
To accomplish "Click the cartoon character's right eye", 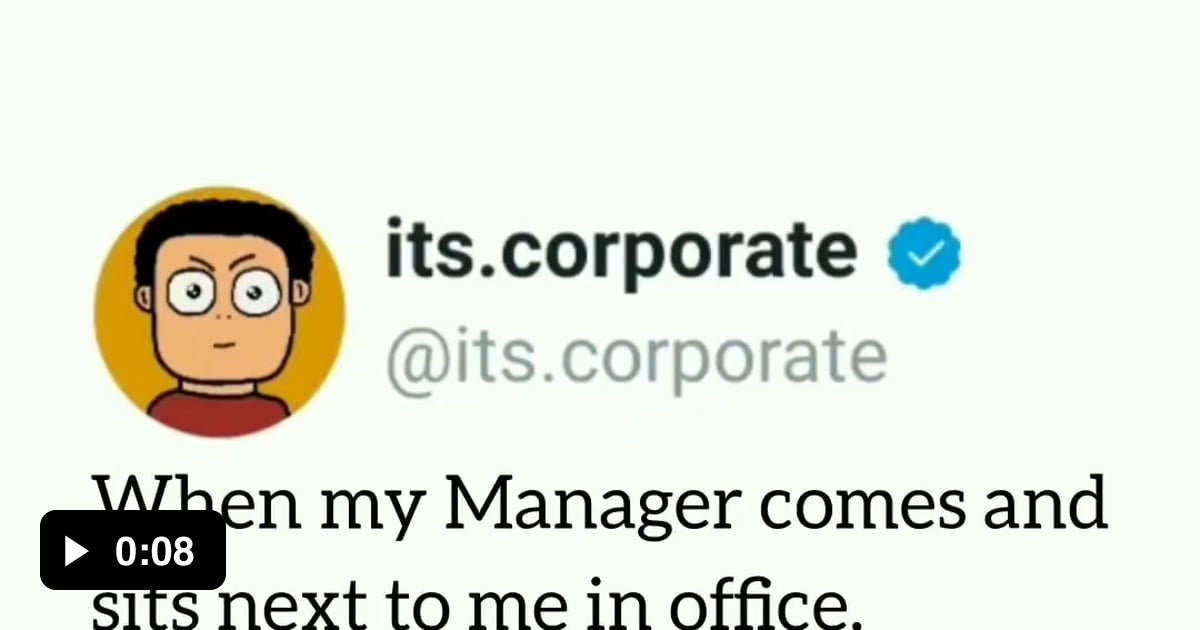I will click(256, 293).
